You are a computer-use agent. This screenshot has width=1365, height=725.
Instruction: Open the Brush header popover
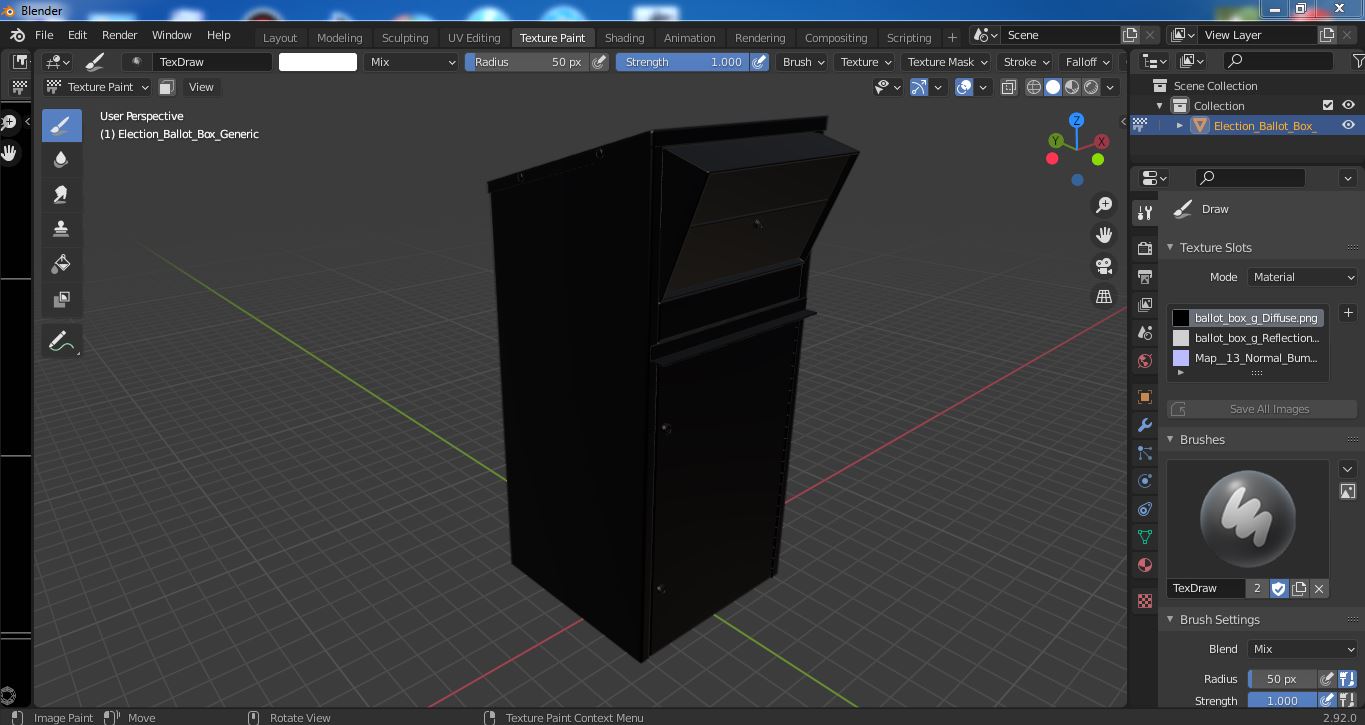[x=804, y=62]
